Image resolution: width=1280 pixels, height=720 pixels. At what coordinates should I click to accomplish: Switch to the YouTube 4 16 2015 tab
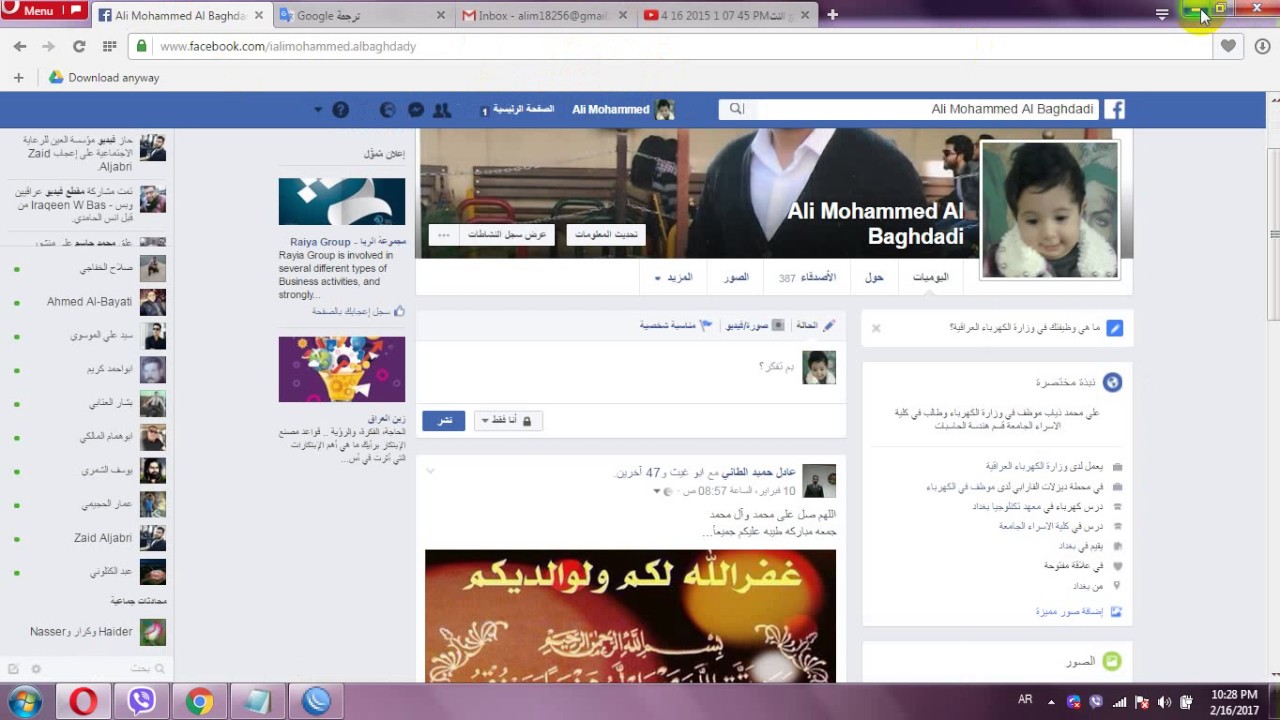[x=728, y=15]
